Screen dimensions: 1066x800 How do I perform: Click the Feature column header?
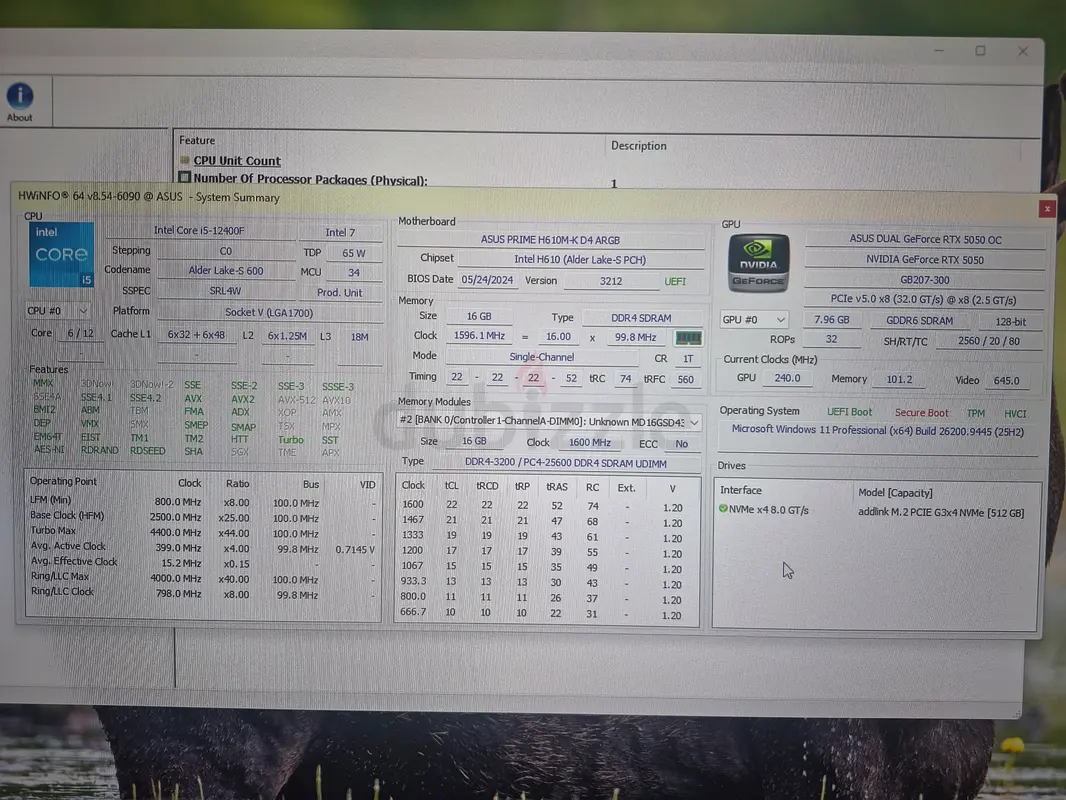(197, 140)
